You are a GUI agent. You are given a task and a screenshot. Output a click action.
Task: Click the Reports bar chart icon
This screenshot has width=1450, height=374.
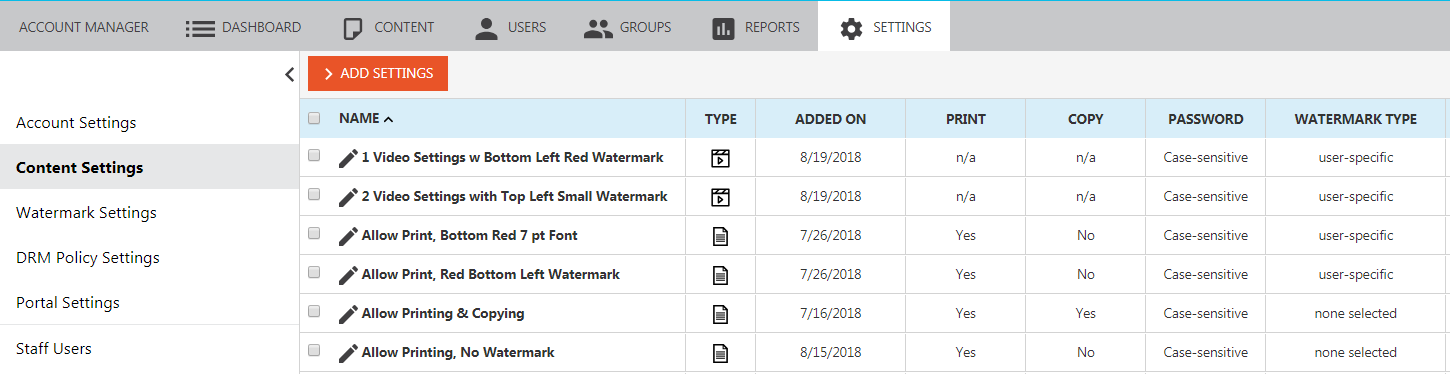(x=723, y=28)
